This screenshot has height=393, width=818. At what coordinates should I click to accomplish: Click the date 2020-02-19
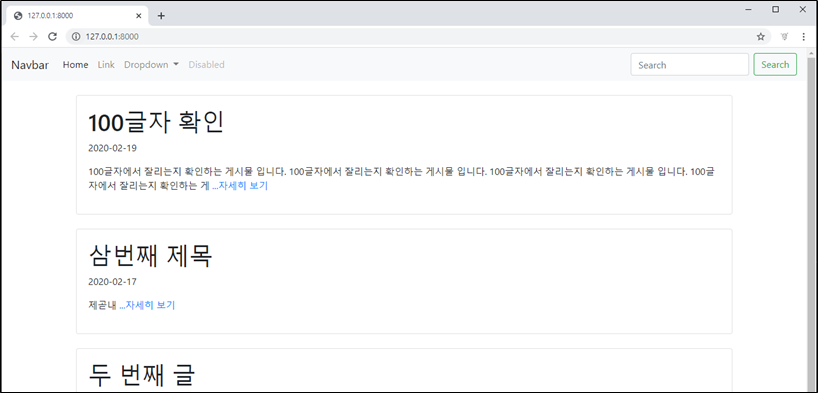coord(113,148)
